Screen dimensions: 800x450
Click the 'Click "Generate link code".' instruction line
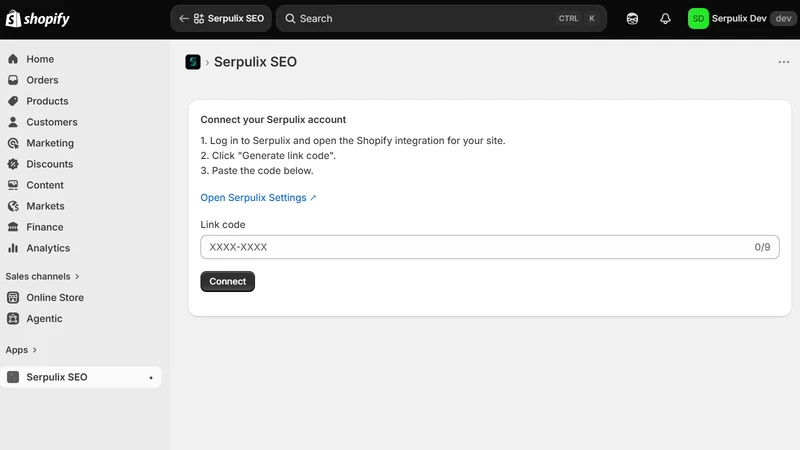[x=268, y=156]
